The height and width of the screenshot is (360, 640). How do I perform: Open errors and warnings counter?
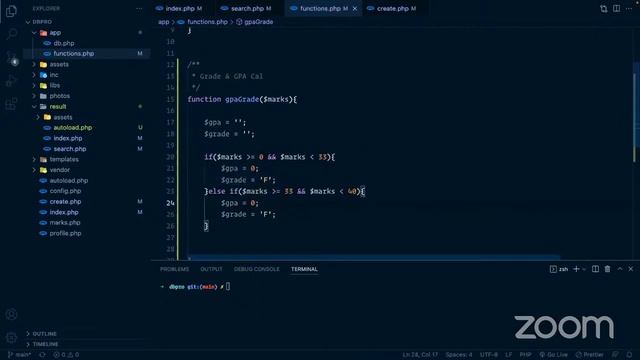[66, 355]
